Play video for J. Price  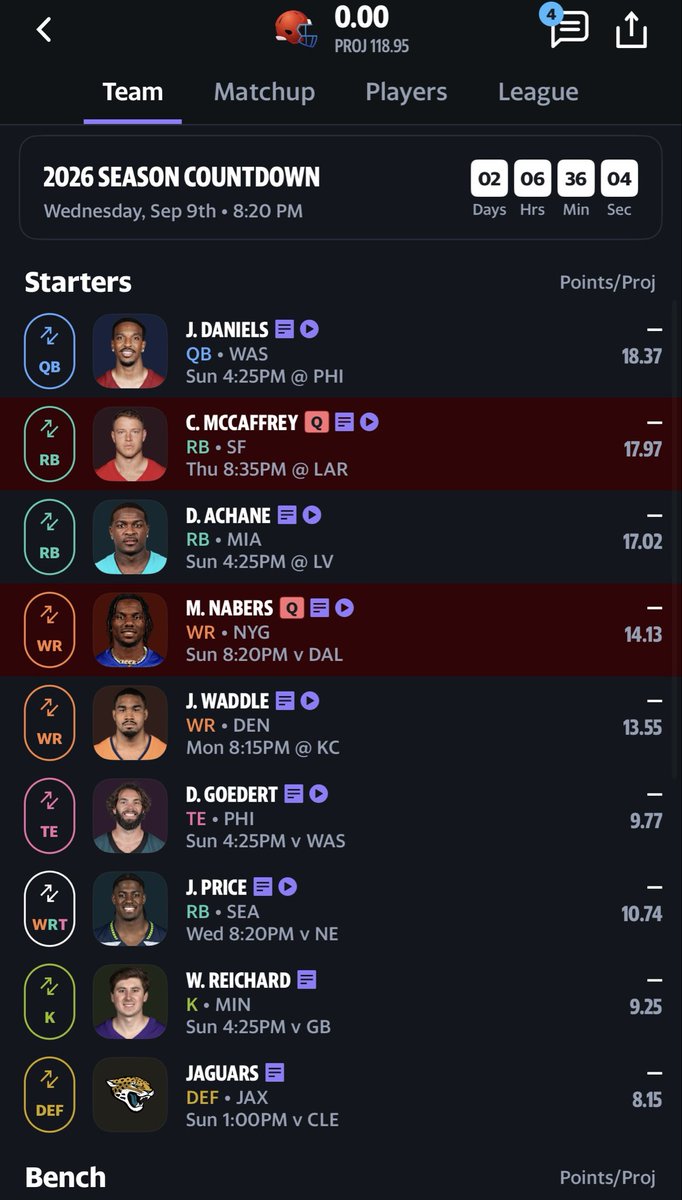(287, 887)
